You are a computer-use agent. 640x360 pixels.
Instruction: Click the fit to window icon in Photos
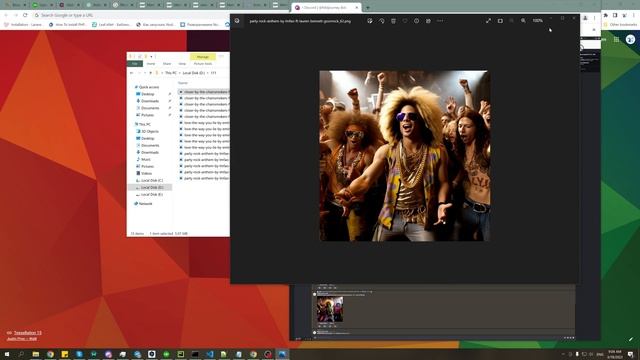(500, 21)
